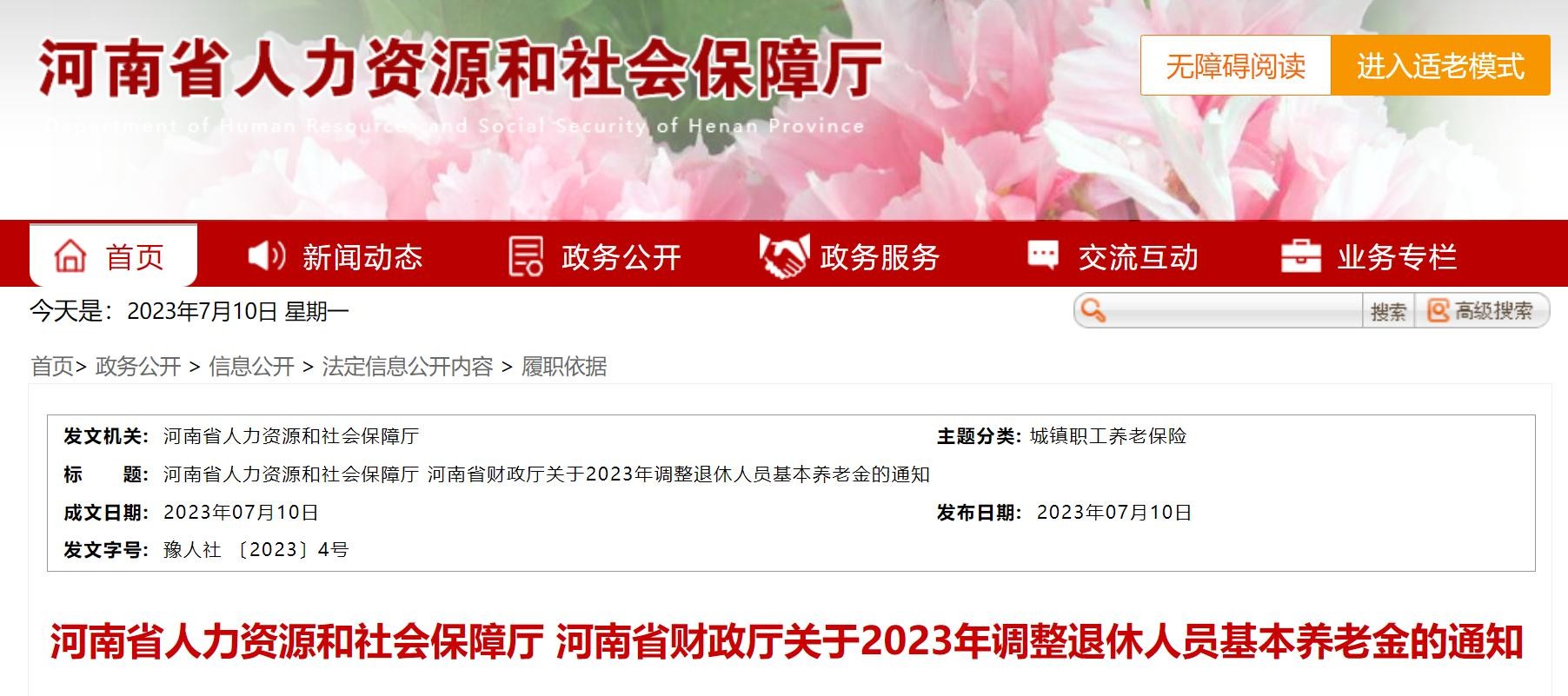Viewport: 1568px width, 696px height.
Task: Click the briefcase icon beside 业务专栏
Action: tap(1301, 256)
